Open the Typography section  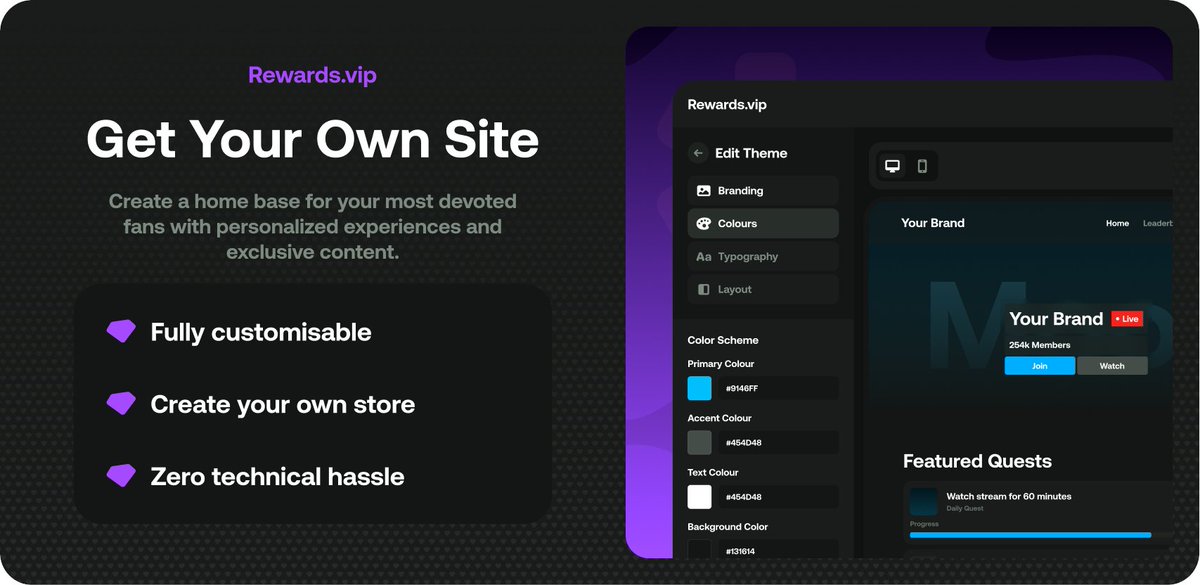(763, 257)
